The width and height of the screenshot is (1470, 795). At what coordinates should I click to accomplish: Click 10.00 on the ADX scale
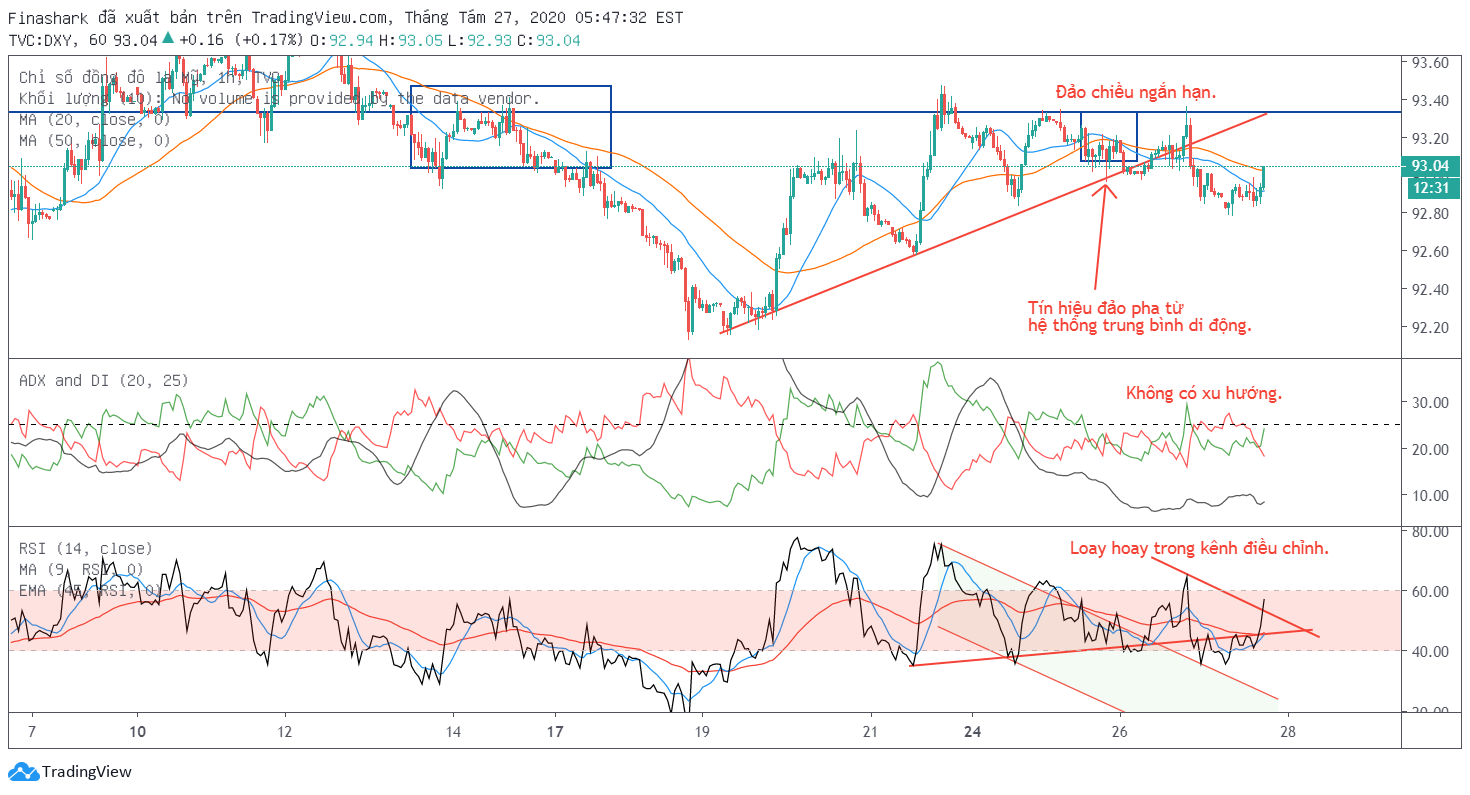[x=1429, y=495]
